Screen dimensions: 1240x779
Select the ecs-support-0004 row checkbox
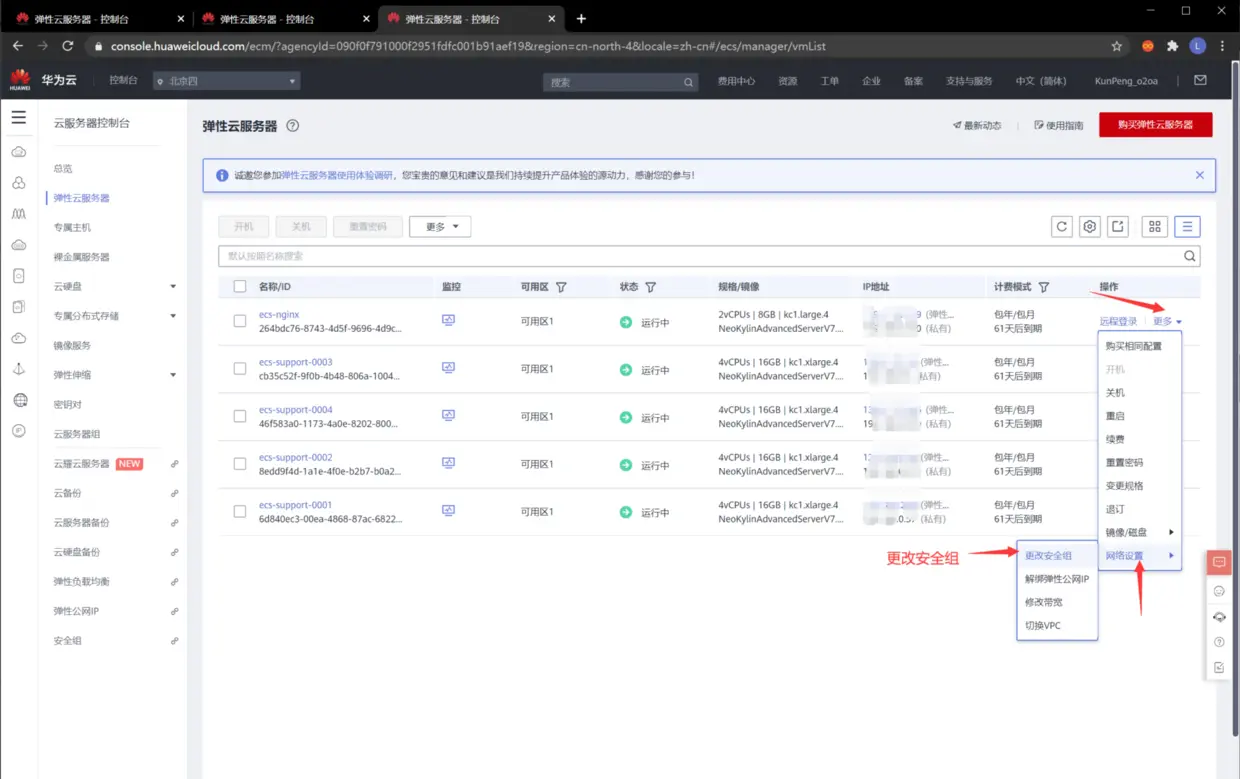[240, 416]
